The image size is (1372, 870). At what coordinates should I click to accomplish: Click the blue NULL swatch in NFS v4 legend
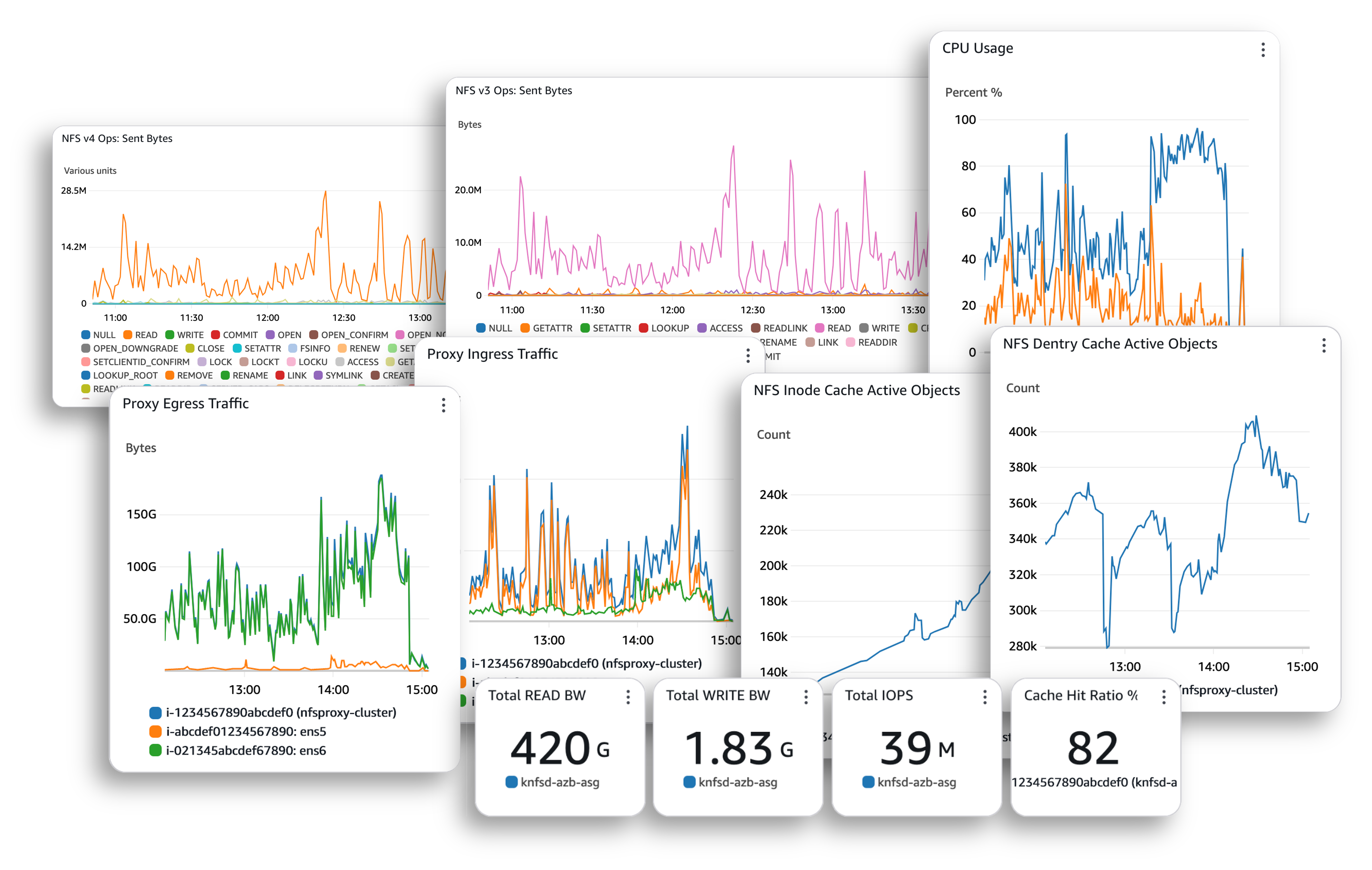[x=85, y=335]
